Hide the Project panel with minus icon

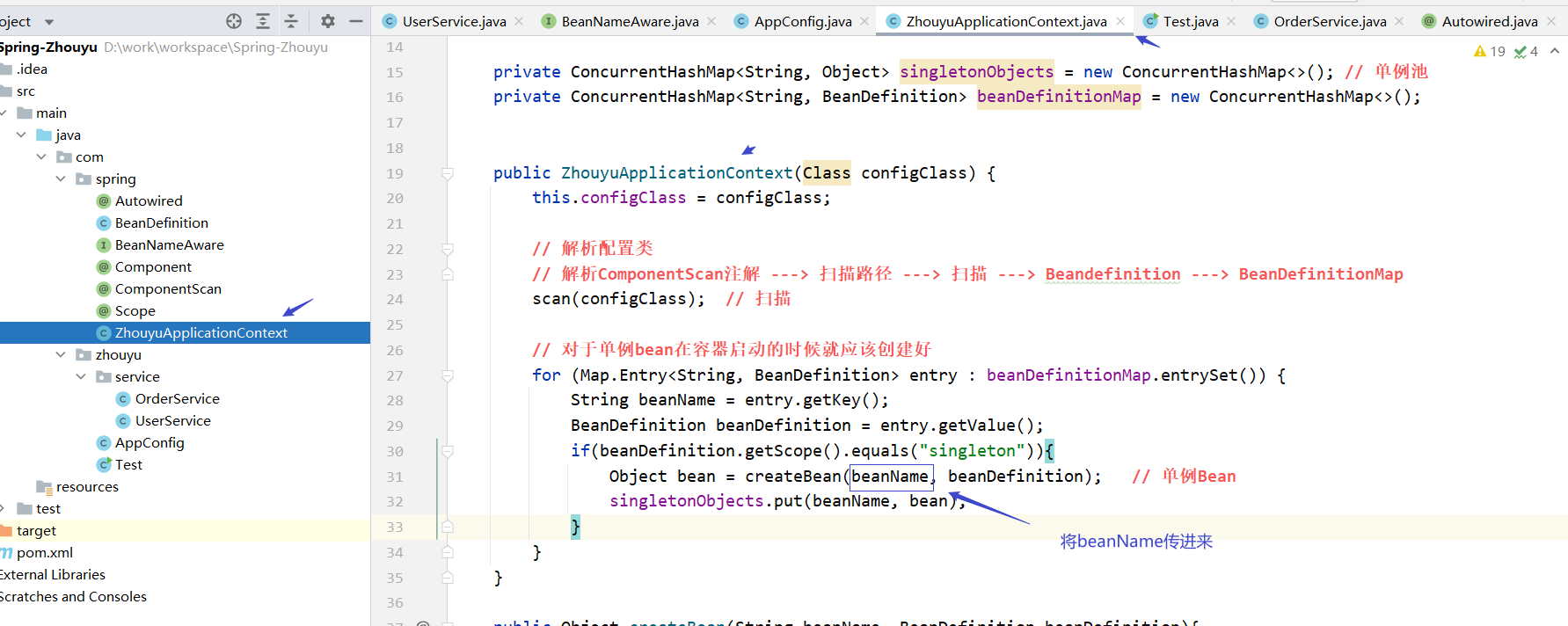356,21
